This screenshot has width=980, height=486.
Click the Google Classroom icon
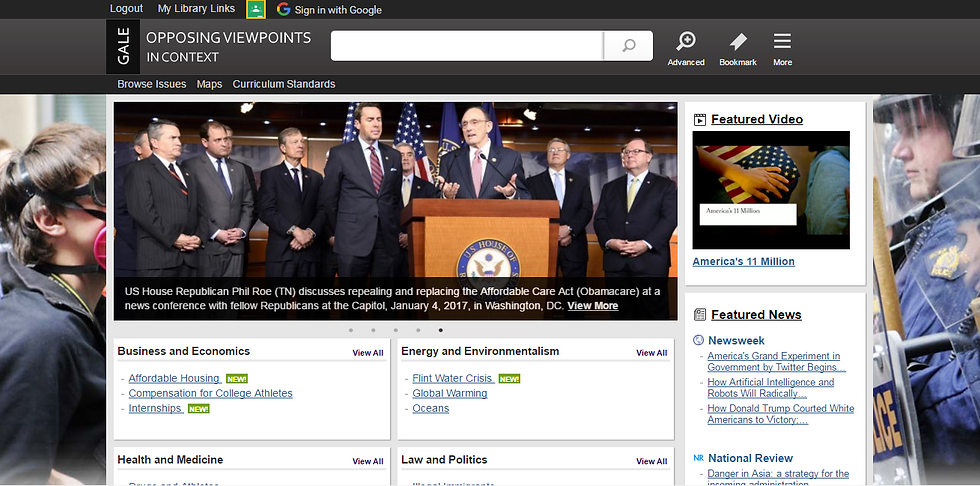click(x=256, y=9)
